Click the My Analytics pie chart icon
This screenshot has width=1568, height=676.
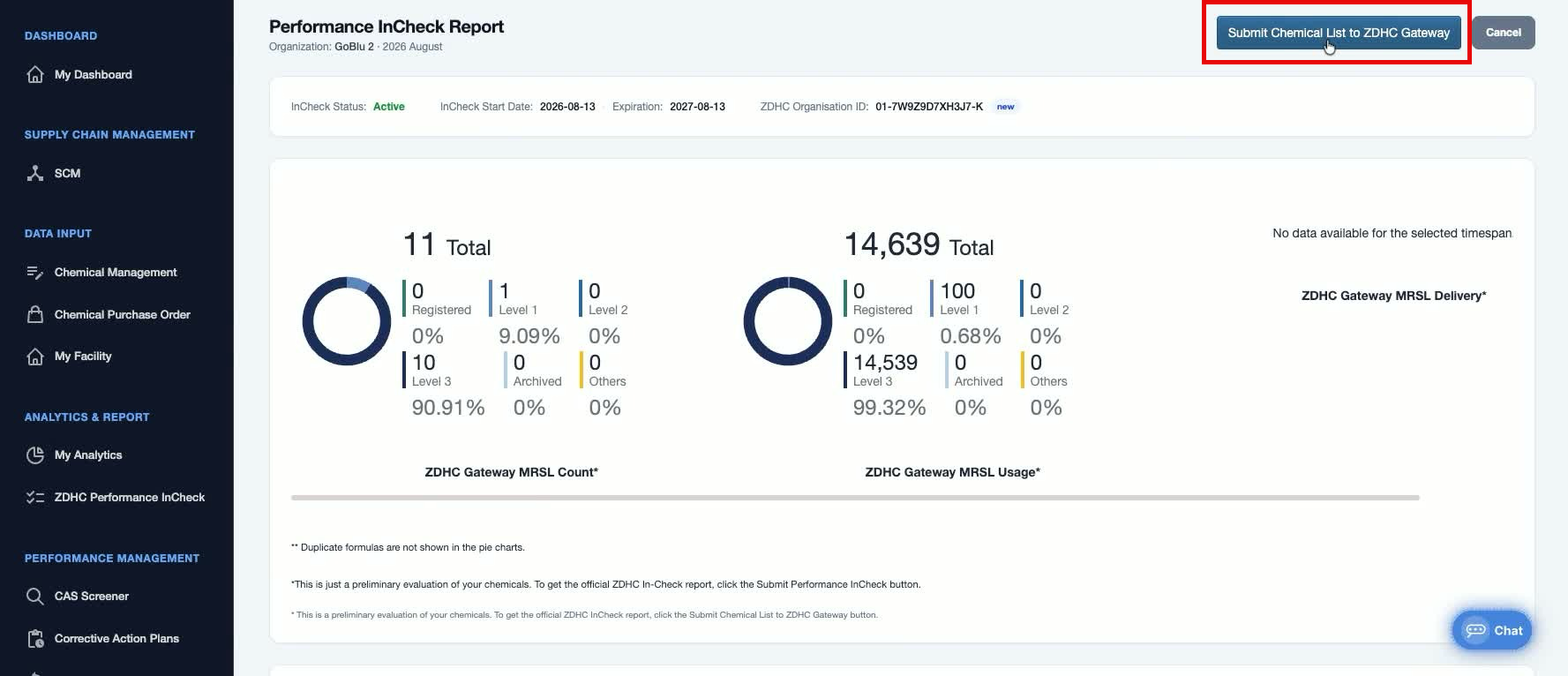click(x=35, y=455)
